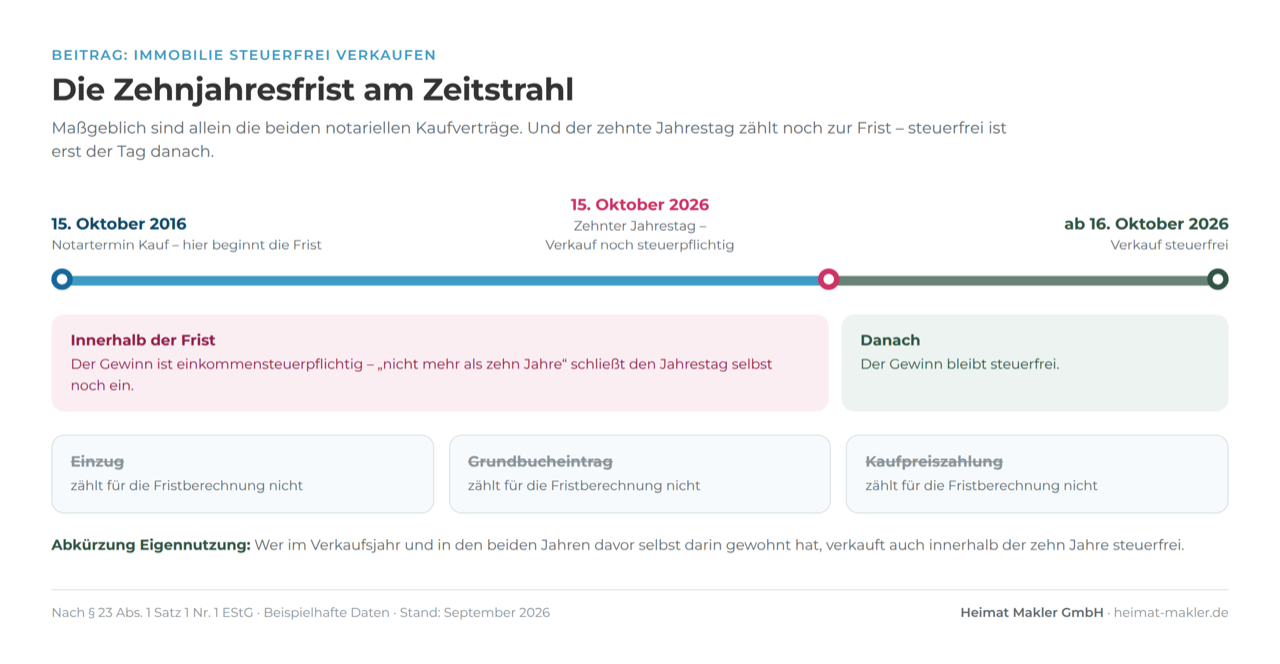
Task: Click the blue timeline segment within the Frist
Action: [445, 280]
